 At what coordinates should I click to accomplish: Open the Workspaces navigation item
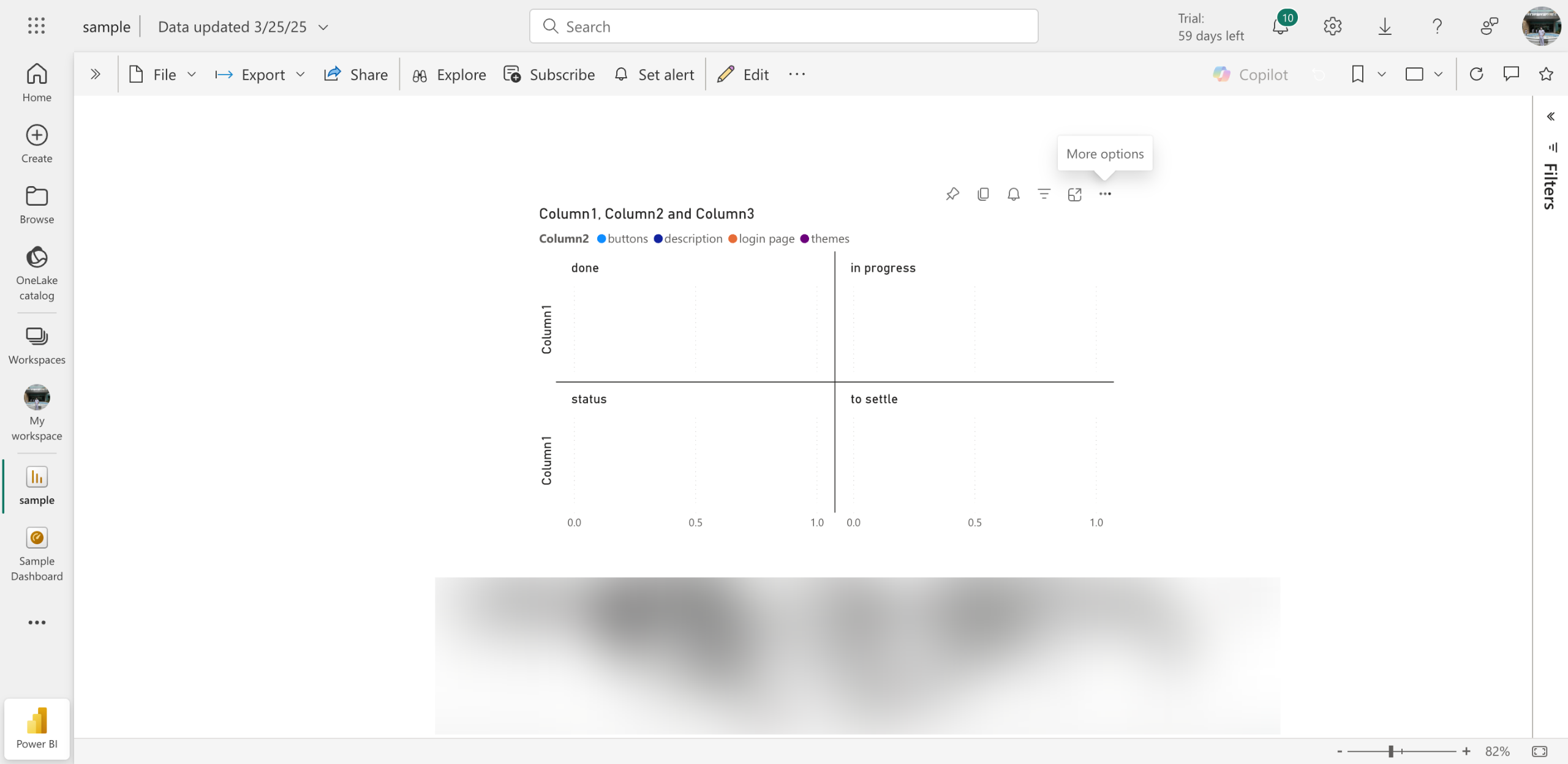[37, 345]
